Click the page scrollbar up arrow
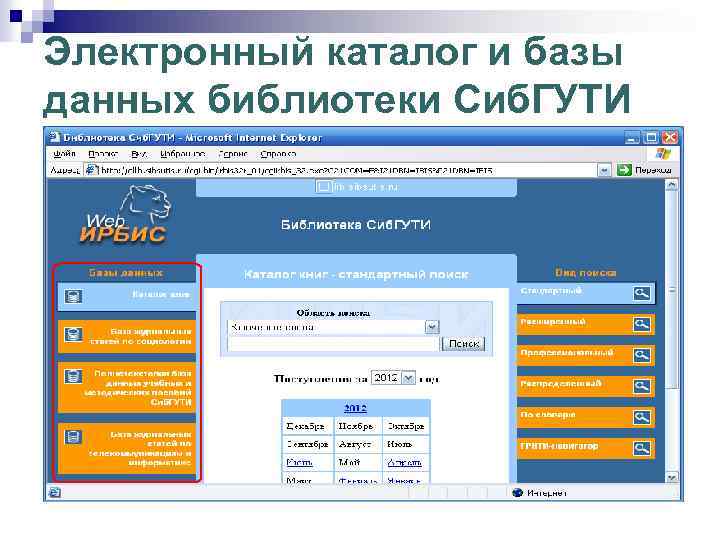Screen dimensions: 720x540 [x=671, y=186]
